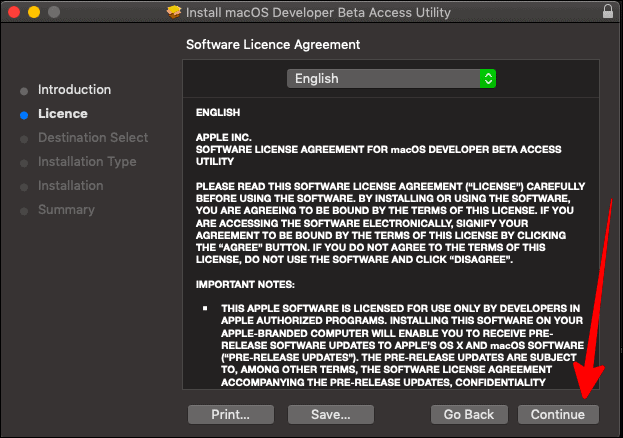Click the Continue button
The width and height of the screenshot is (623, 438).
(x=558, y=415)
